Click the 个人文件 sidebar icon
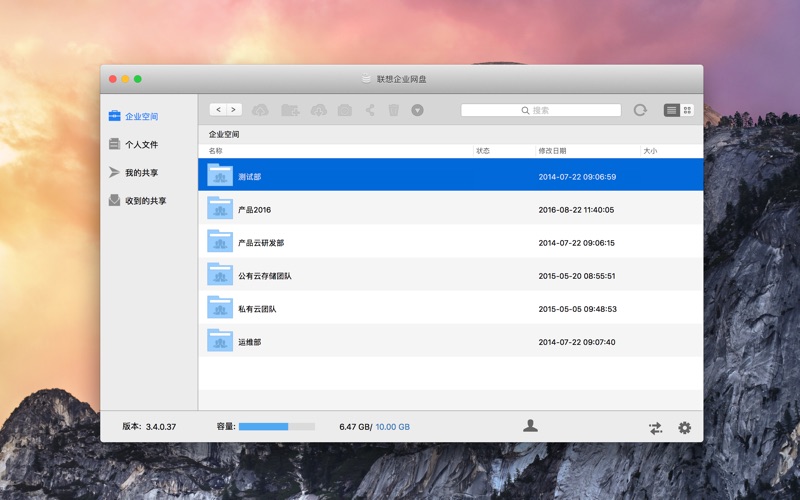This screenshot has height=500, width=800. click(x=114, y=144)
